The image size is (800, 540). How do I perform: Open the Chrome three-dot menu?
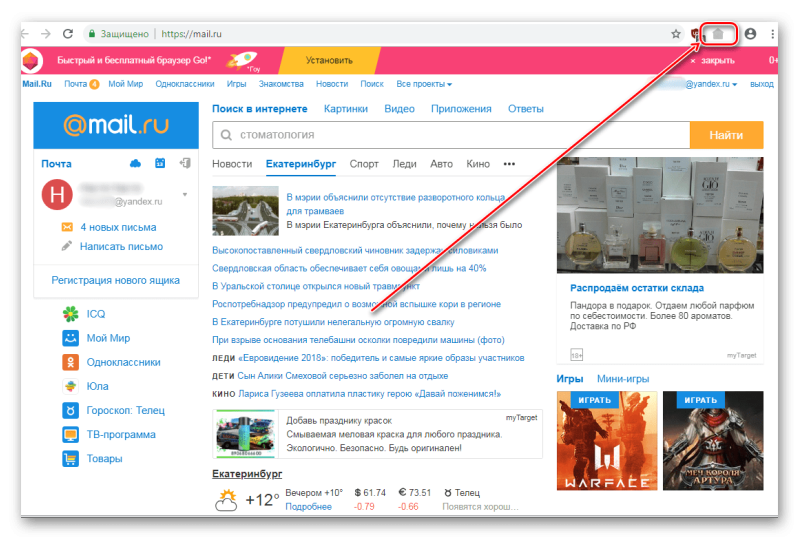pos(772,34)
